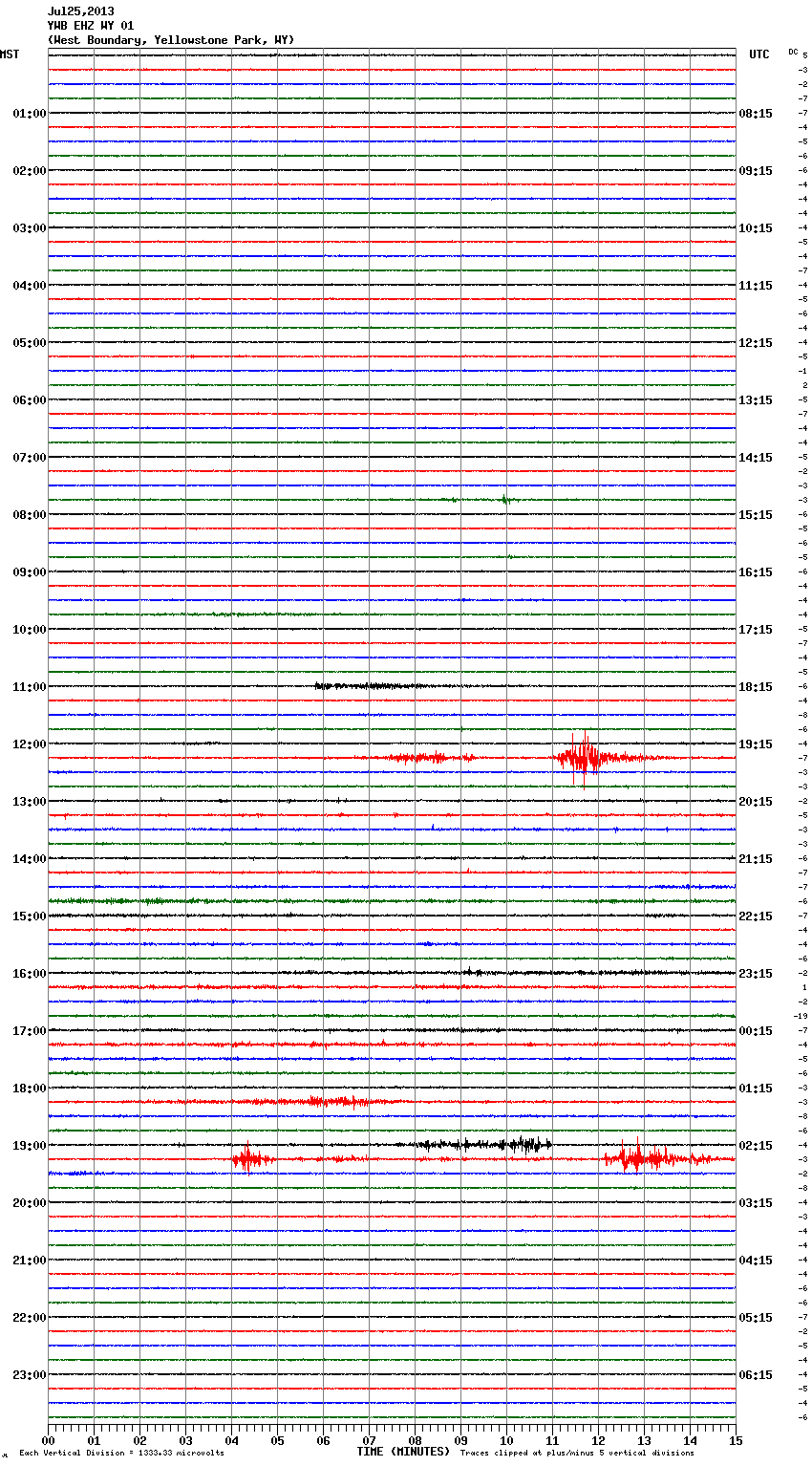Viewport: 812px width, 1466px height.
Task: Click the 'Traces clipped at plus/minus 5 vertical divisions' note
Action: coord(577,1454)
